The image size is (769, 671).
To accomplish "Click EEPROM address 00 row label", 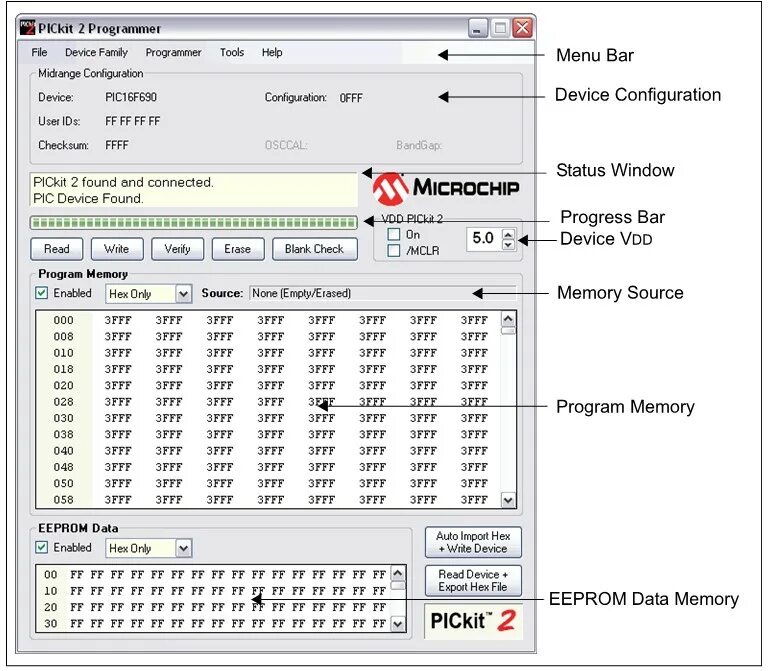I will pos(51,574).
